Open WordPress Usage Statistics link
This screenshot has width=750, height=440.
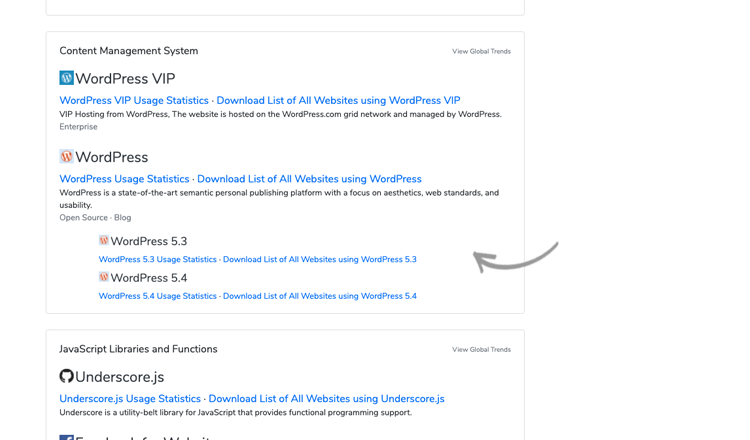[124, 179]
